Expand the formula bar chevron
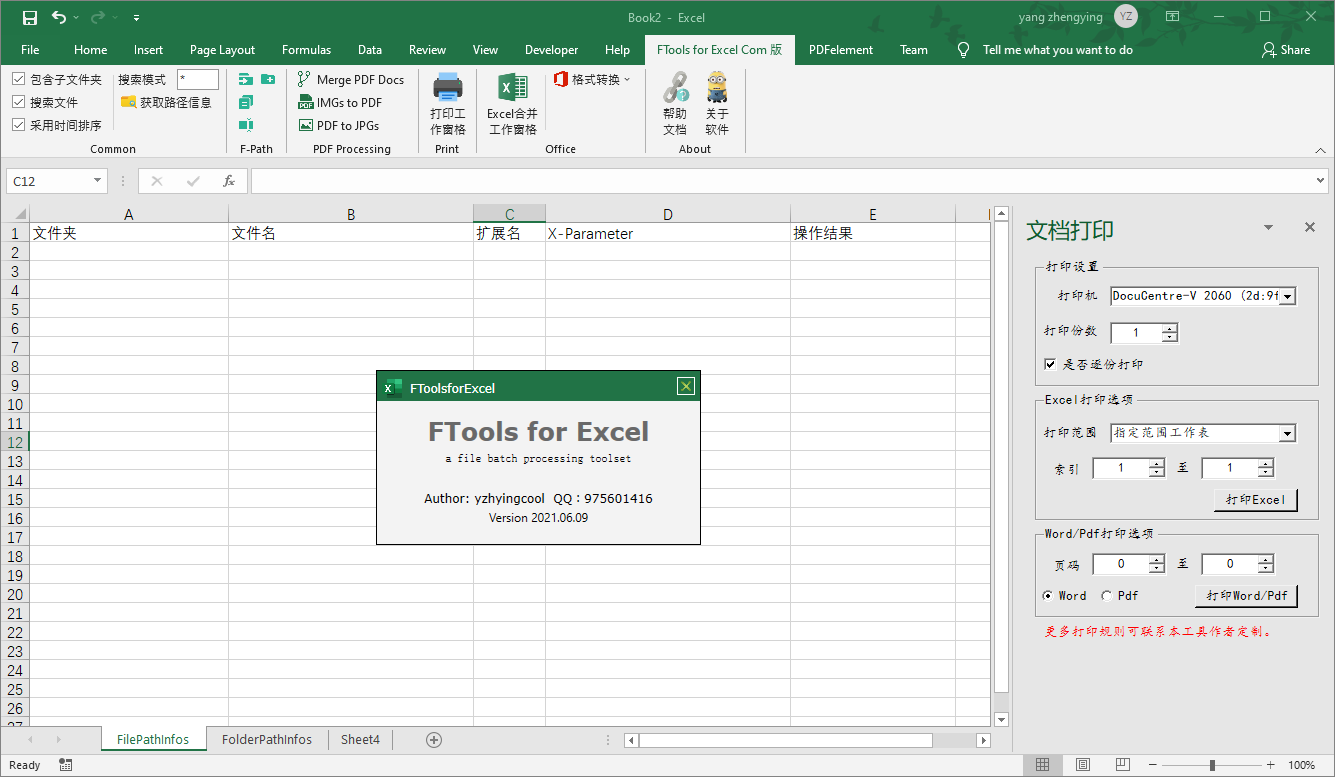 coord(1321,181)
